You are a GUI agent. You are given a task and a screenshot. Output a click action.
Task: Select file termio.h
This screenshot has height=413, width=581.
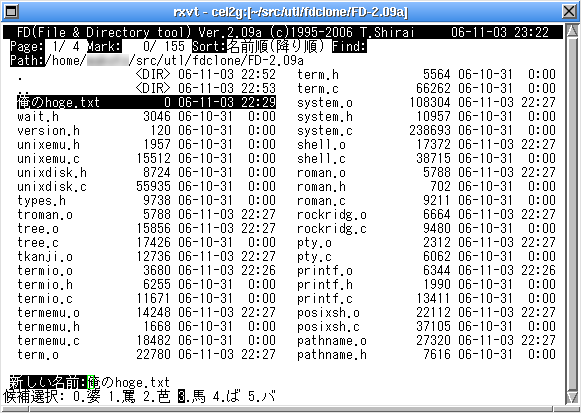pyautogui.click(x=45, y=285)
